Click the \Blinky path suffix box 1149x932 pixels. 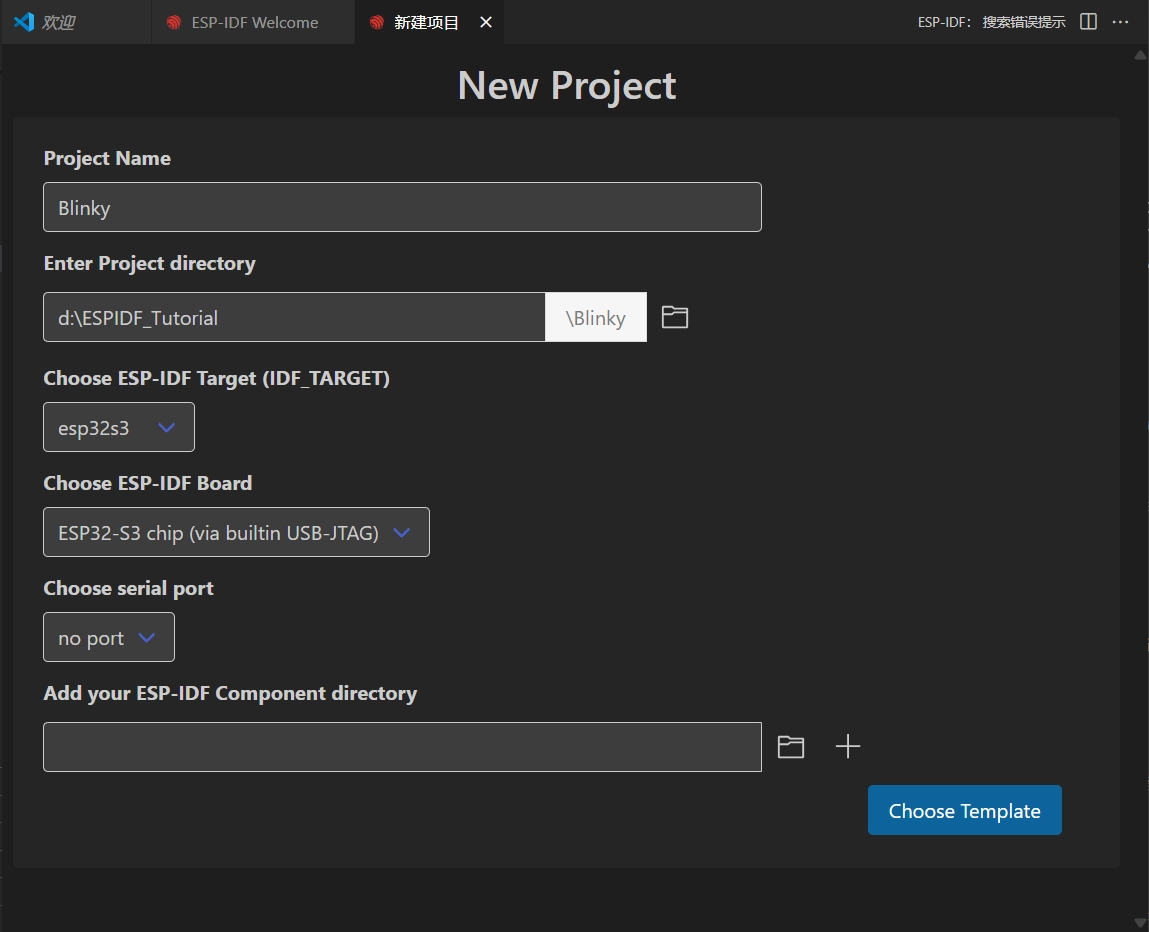596,318
